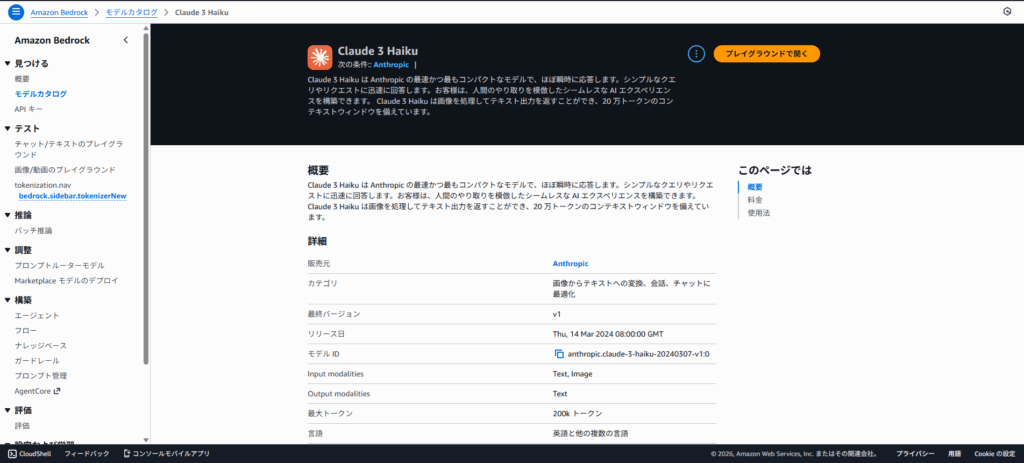Go to モデルカタログ breadcrumb
Image resolution: width=1024 pixels, height=463 pixels.
(x=131, y=12)
